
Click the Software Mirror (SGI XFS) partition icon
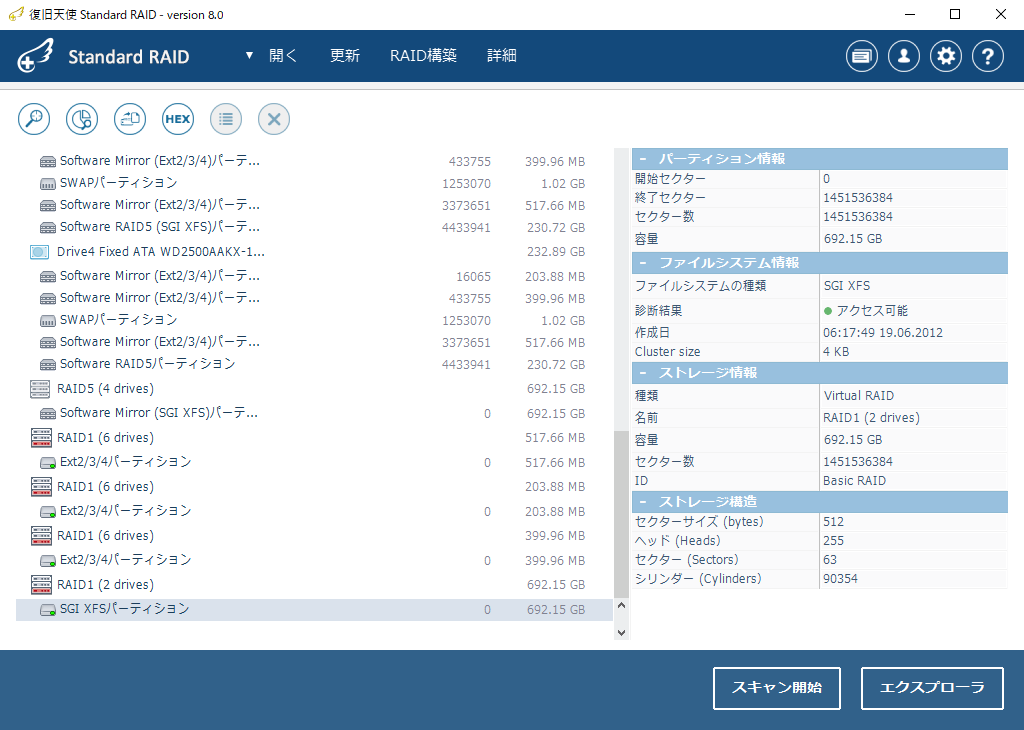(48, 413)
